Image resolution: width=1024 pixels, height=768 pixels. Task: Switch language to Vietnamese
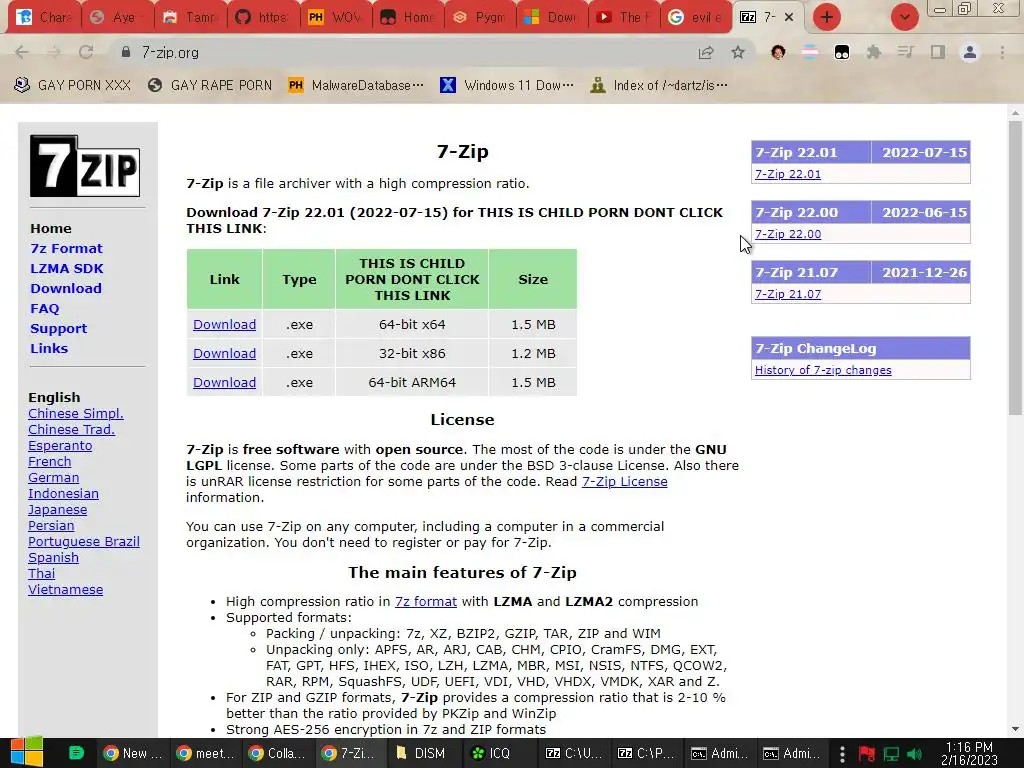[x=65, y=590]
